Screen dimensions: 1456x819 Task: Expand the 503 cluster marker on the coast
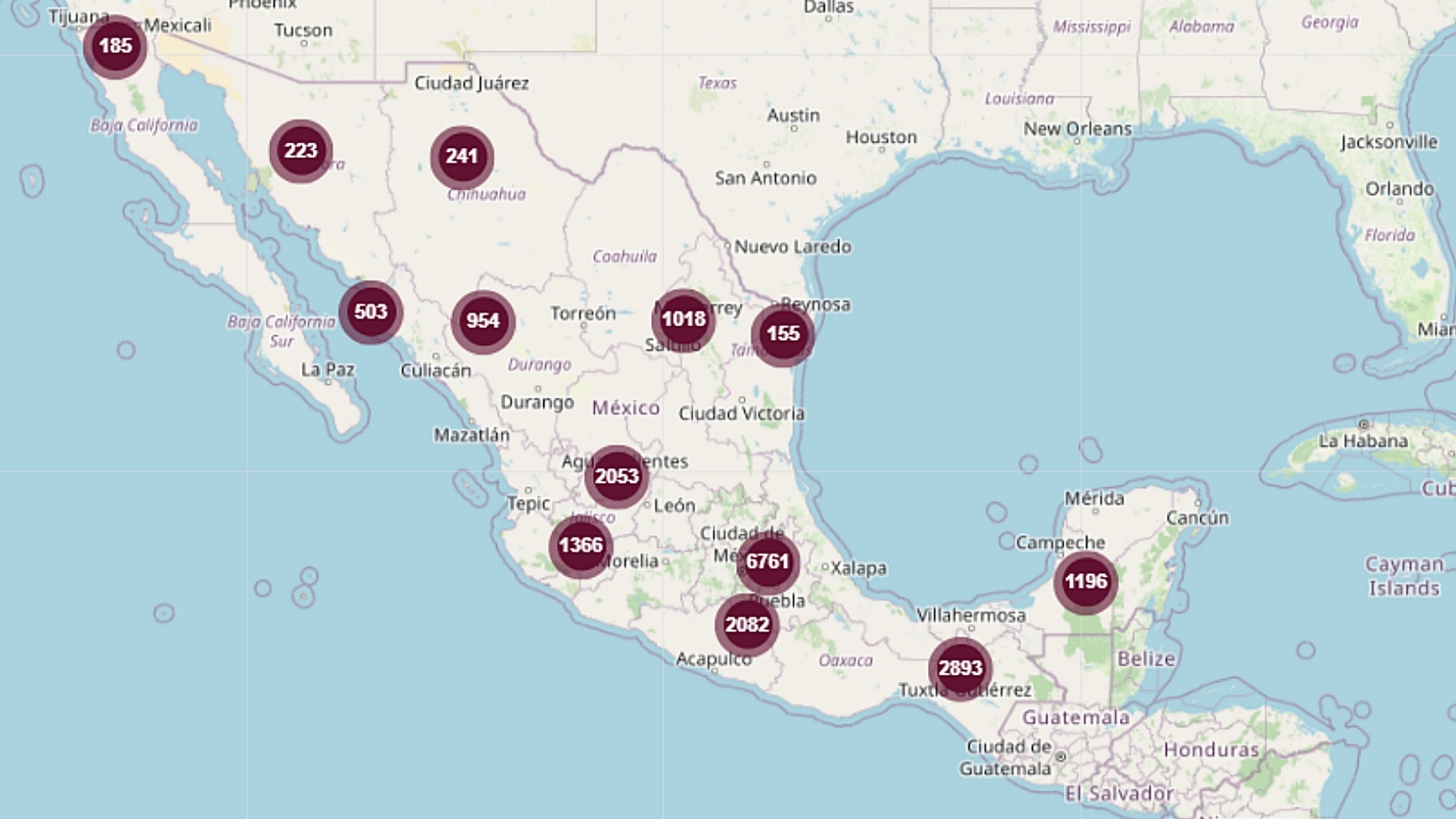370,312
